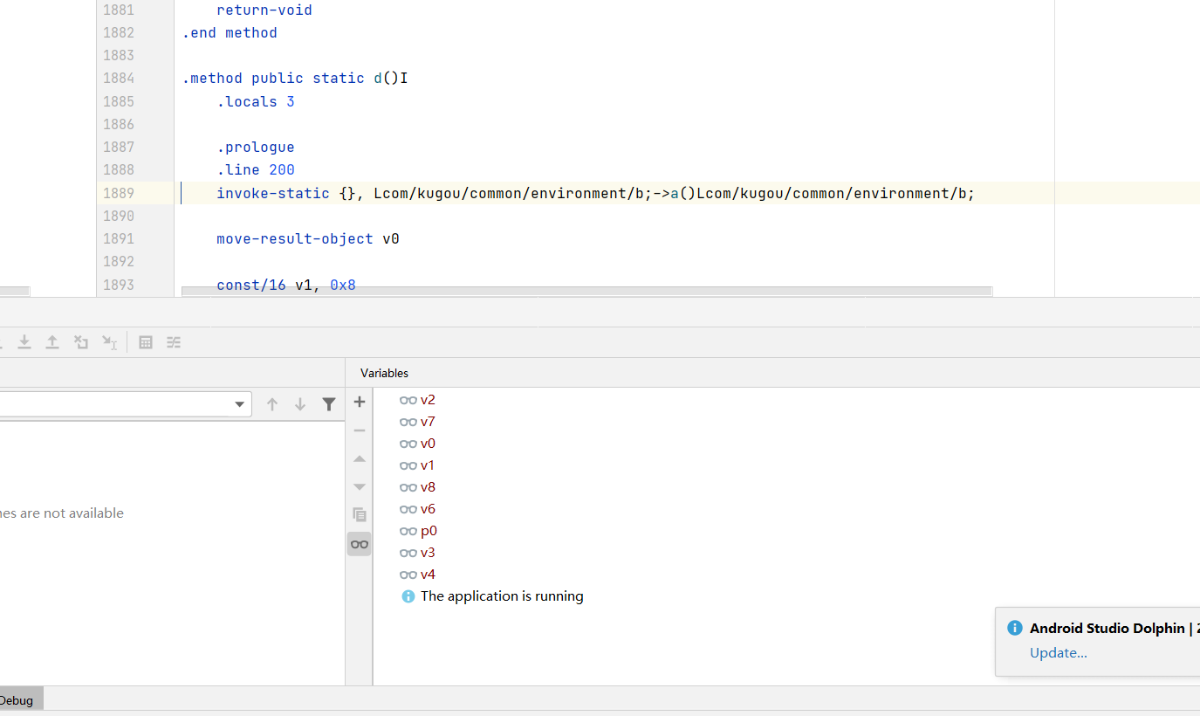1200x716 pixels.
Task: Move watch down with the triangle icon
Action: [x=360, y=487]
